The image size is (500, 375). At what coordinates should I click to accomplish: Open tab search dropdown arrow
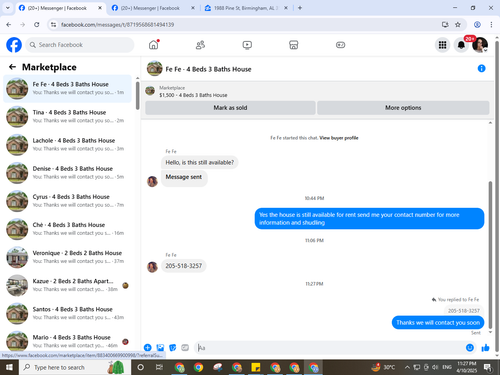click(x=8, y=8)
